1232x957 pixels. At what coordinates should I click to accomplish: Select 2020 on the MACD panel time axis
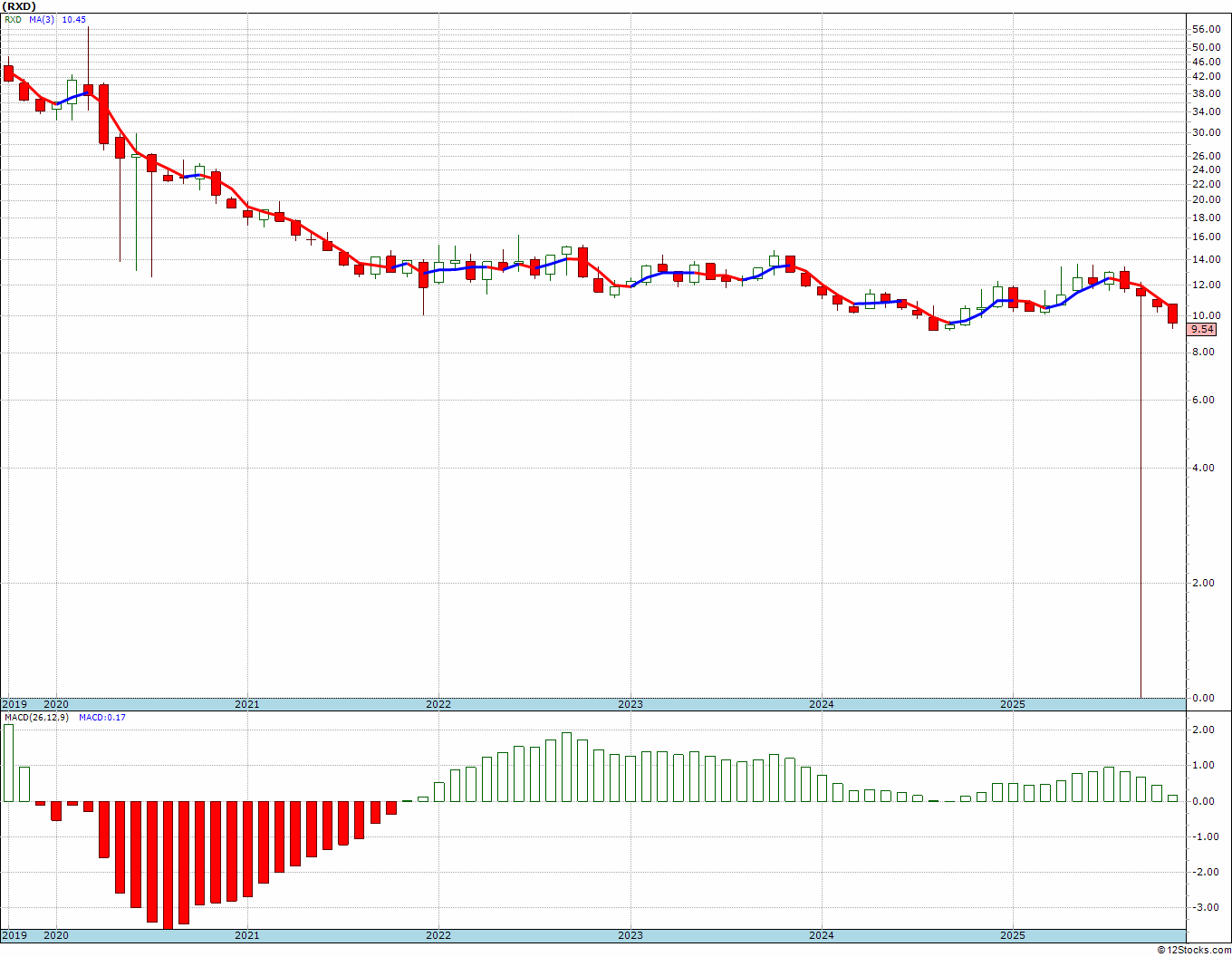56,935
